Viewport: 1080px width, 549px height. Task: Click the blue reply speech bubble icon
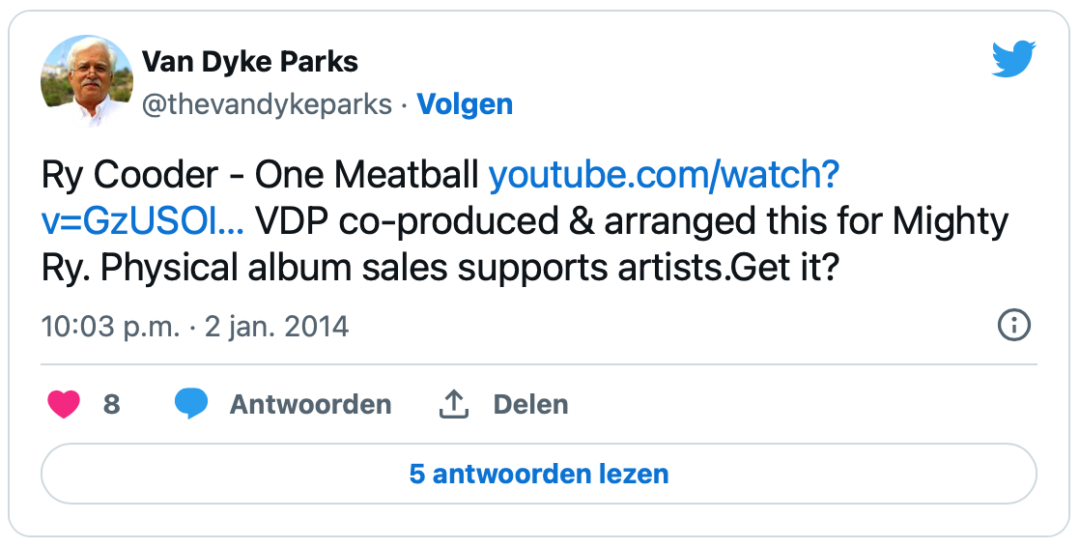(x=191, y=404)
